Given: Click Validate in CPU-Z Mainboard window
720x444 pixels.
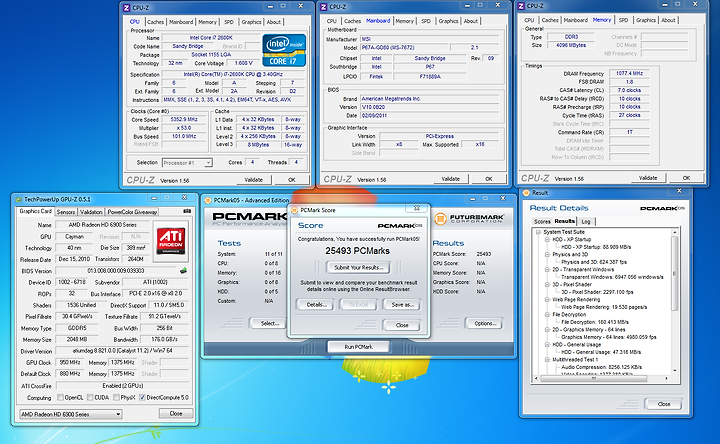Looking at the screenshot, I should point(450,179).
